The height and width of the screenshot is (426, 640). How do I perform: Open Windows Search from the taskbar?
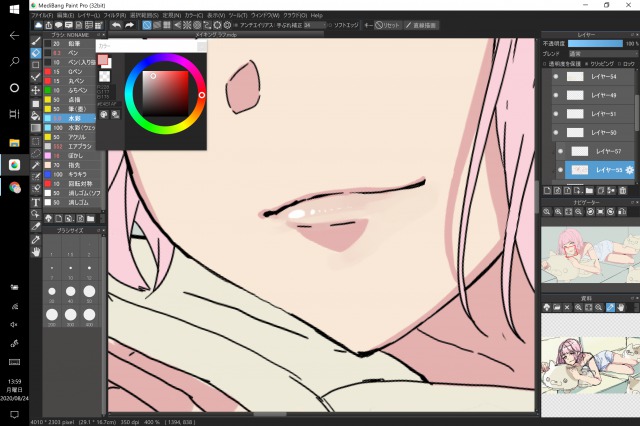click(14, 62)
